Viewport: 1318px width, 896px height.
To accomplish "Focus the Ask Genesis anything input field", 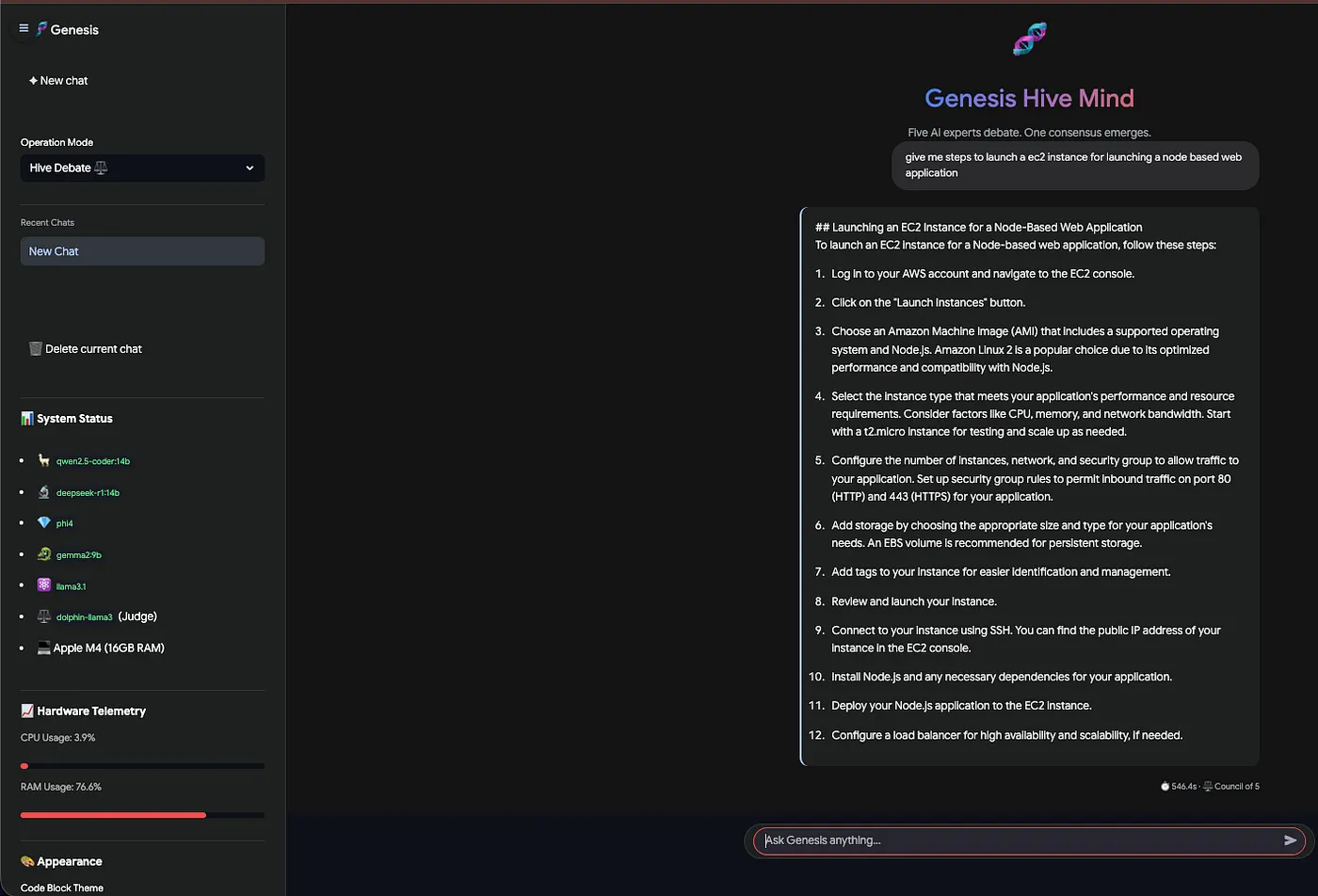I will pos(1017,840).
